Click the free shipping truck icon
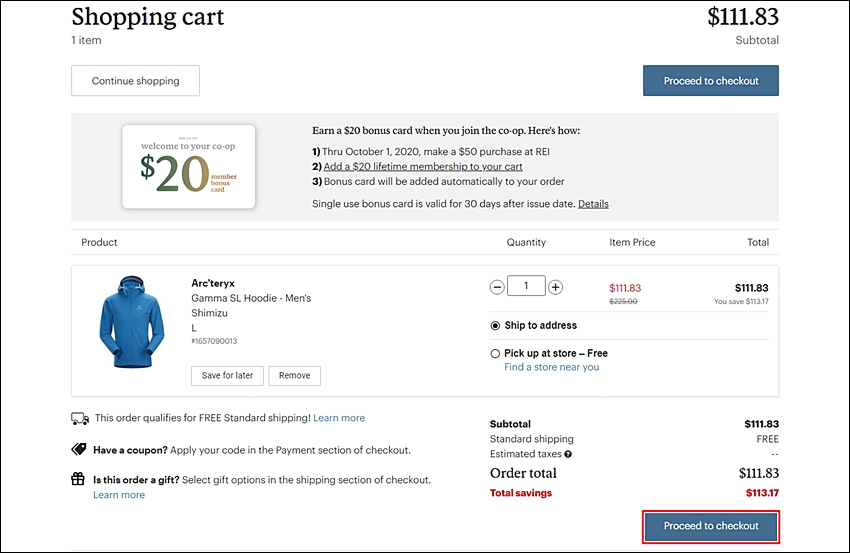 tap(80, 419)
